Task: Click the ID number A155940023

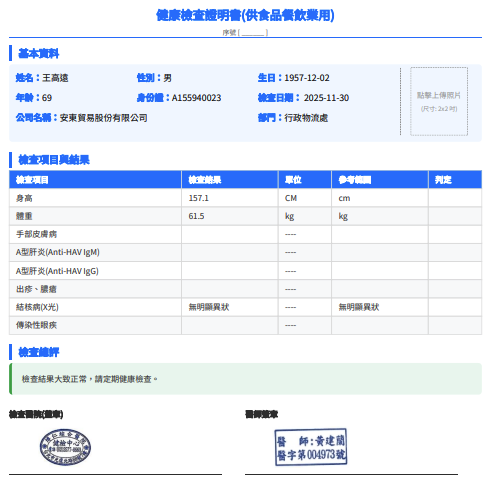Action: point(196,98)
